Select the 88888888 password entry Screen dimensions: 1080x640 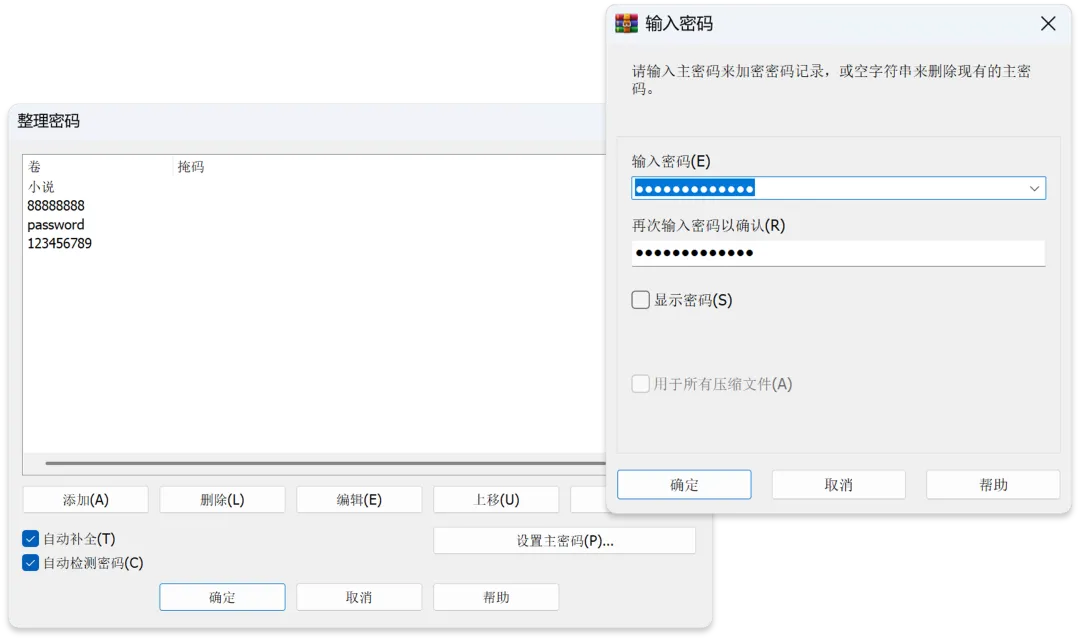pyautogui.click(x=56, y=206)
